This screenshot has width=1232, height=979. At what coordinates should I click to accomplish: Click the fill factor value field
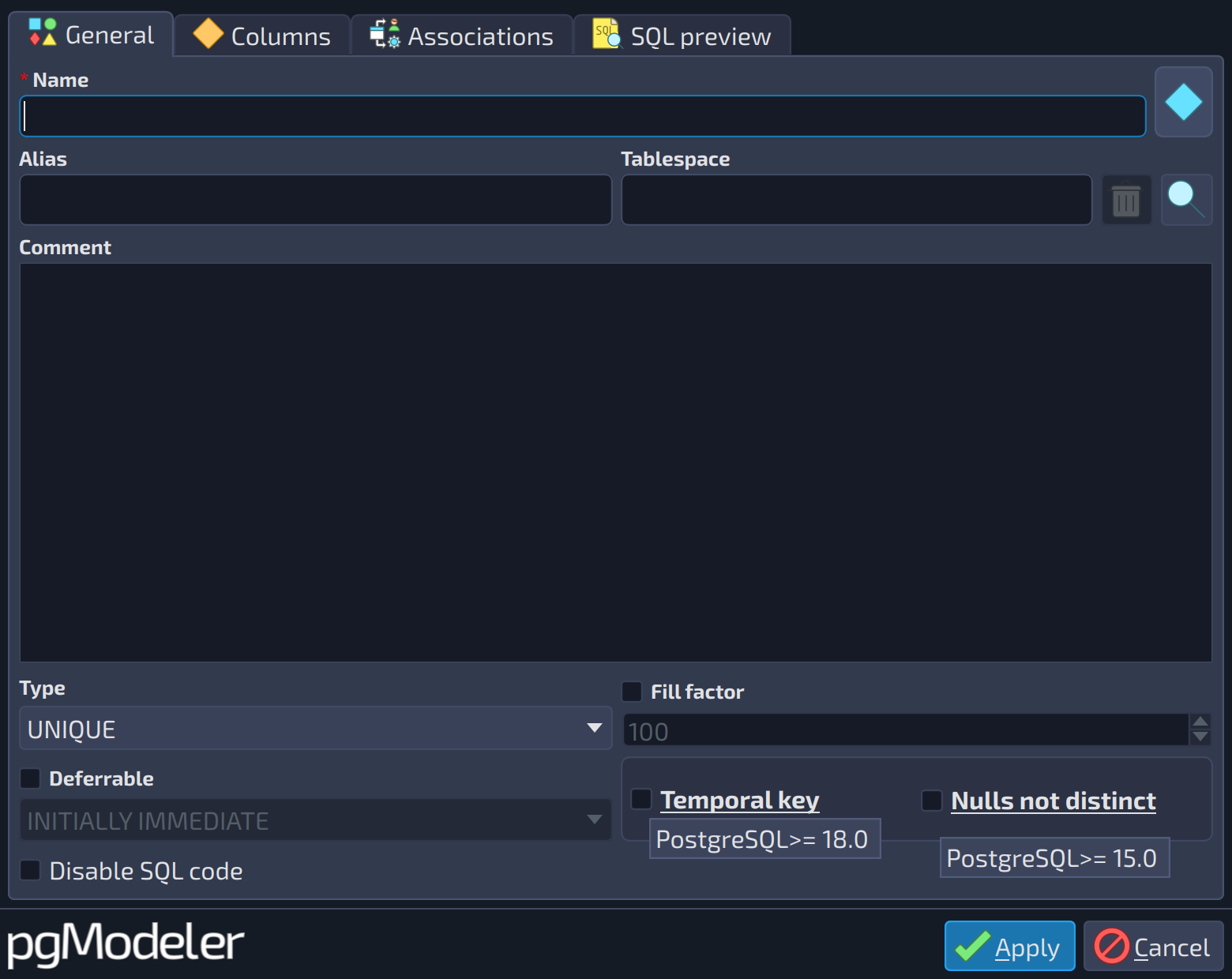coord(906,730)
